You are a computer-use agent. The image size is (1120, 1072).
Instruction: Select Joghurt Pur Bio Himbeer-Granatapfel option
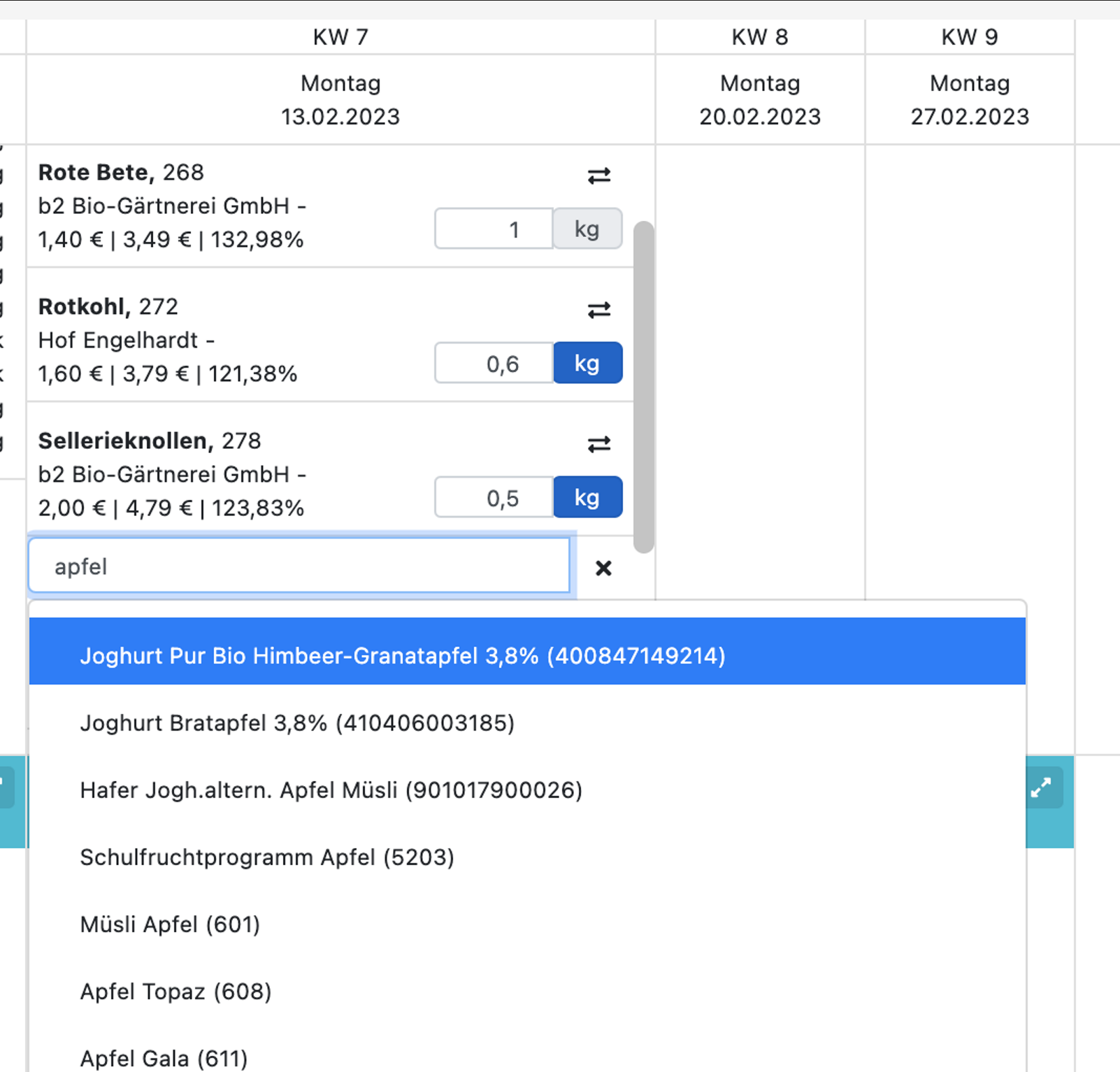pos(402,656)
